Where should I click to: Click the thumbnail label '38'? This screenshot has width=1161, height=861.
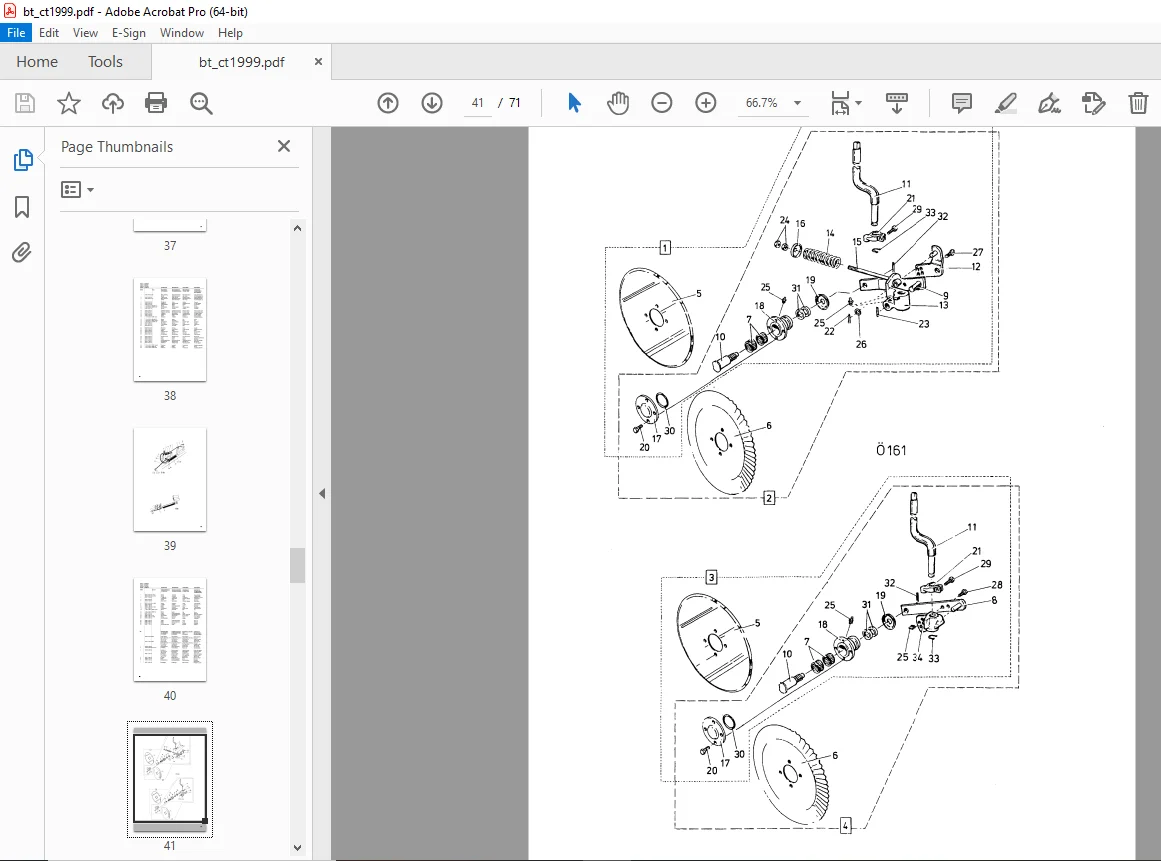click(x=170, y=395)
